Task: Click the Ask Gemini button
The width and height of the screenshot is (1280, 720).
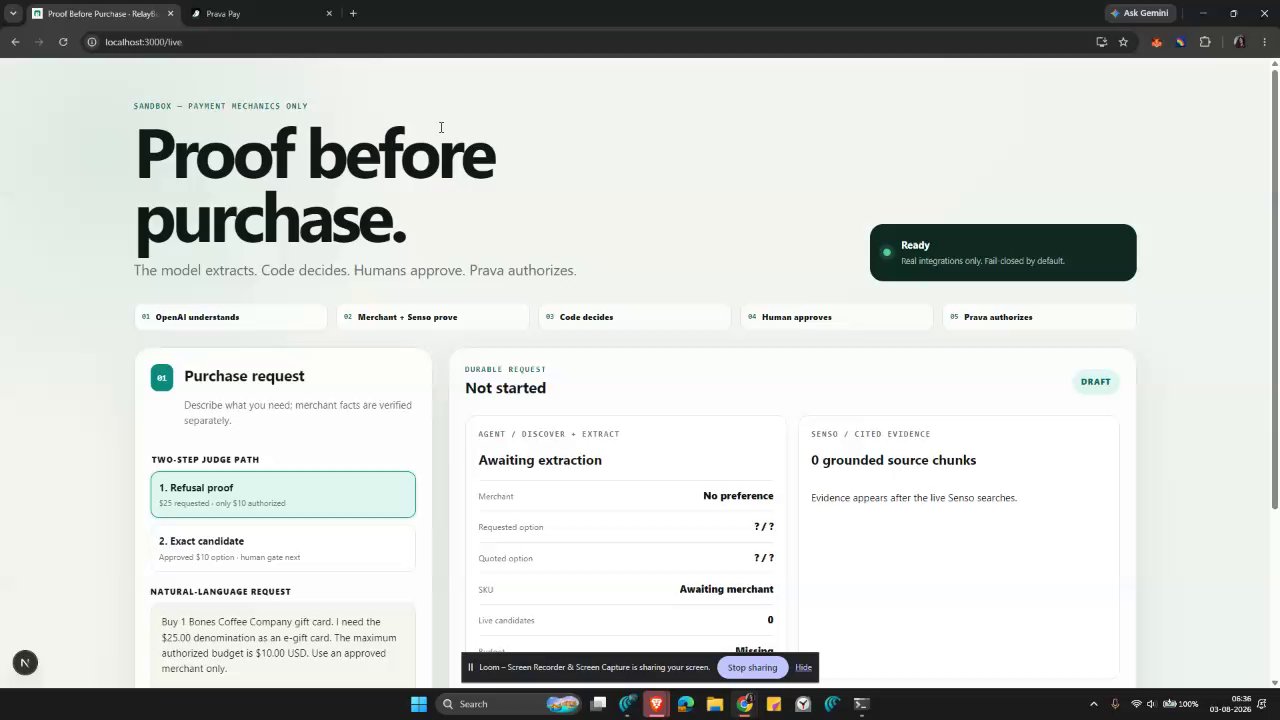Action: pyautogui.click(x=1140, y=14)
